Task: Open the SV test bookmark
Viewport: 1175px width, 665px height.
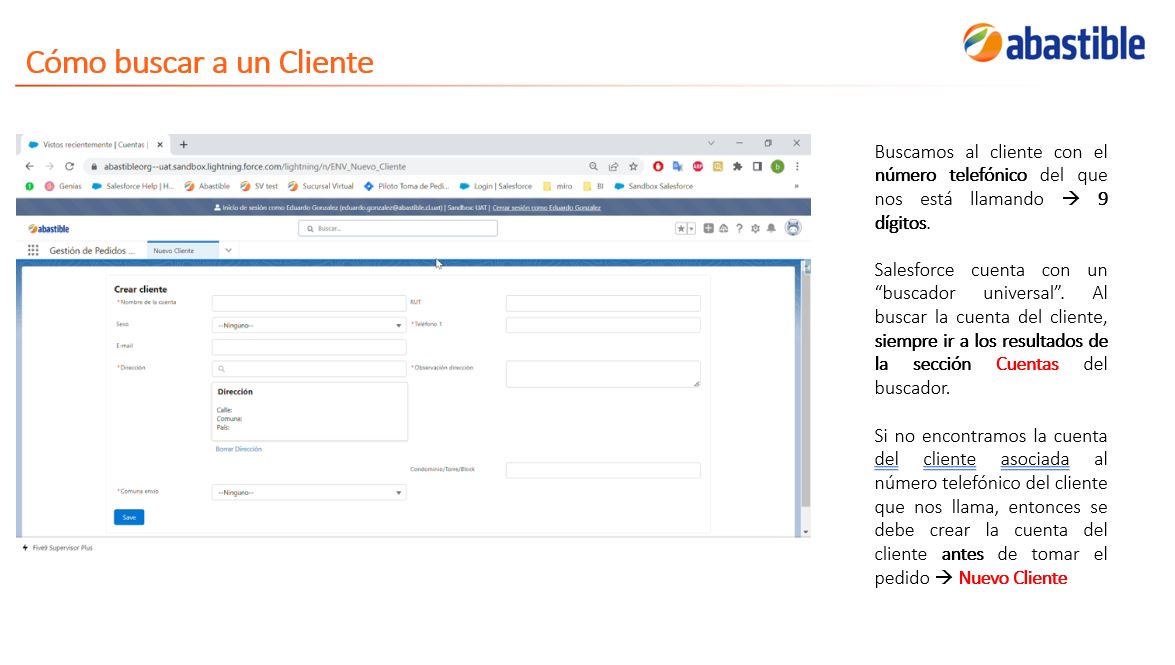Action: (x=259, y=186)
